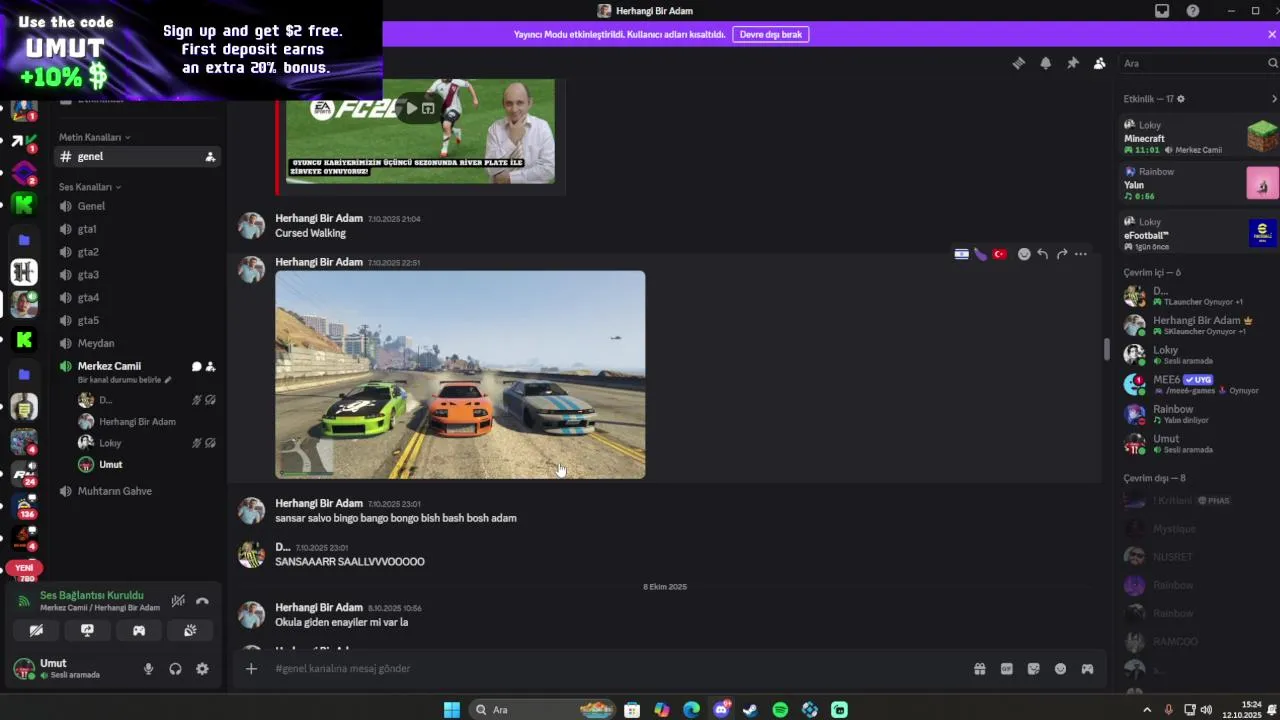Select Umut in the voice channel list

(x=147, y=464)
